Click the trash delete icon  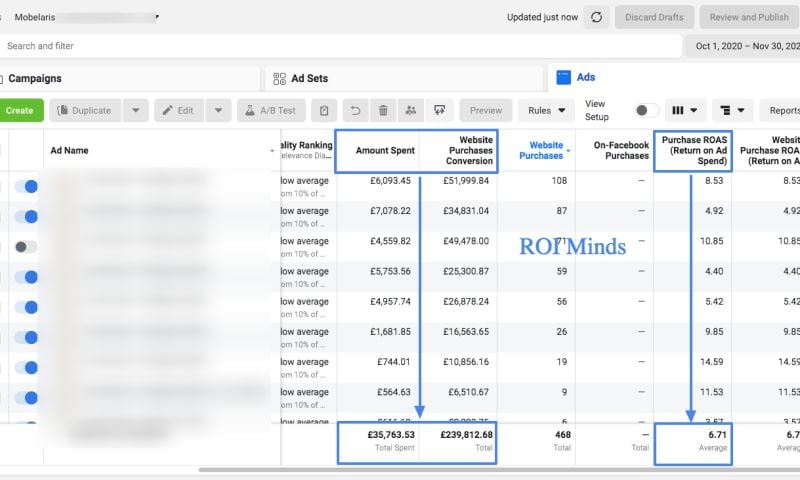tap(383, 110)
